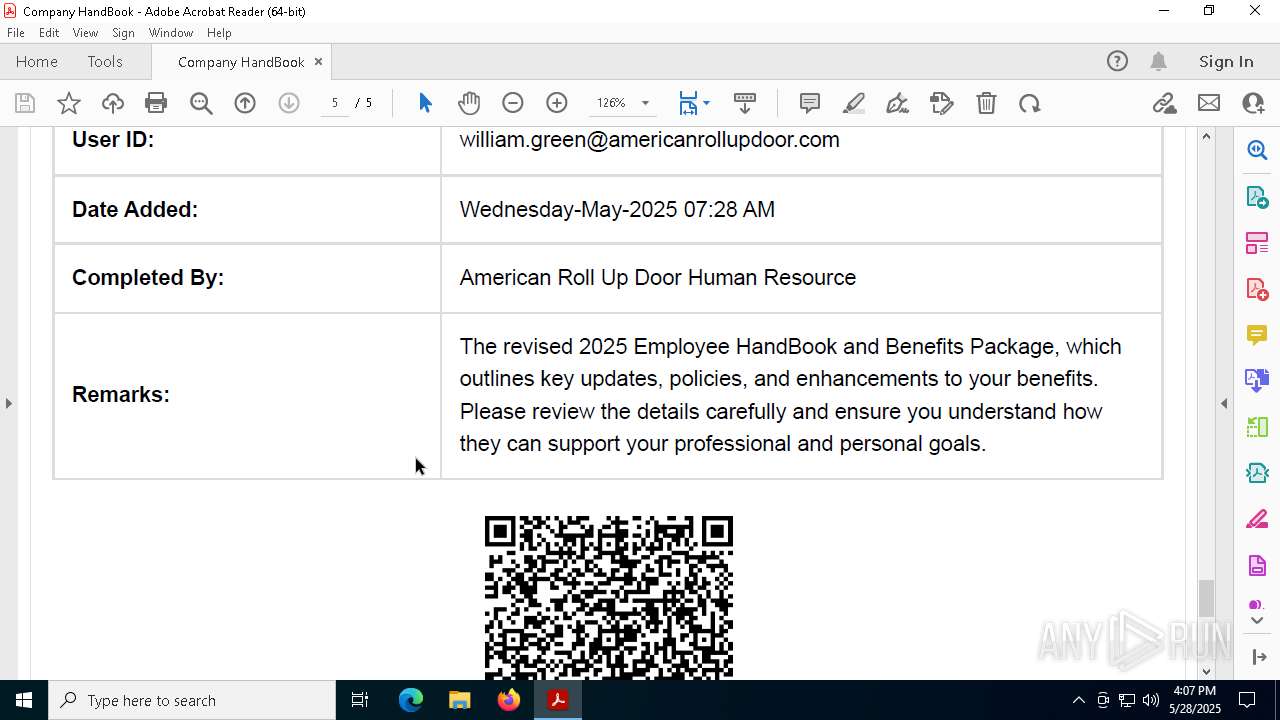Open the Sign menu
The width and height of the screenshot is (1280, 720).
(123, 33)
